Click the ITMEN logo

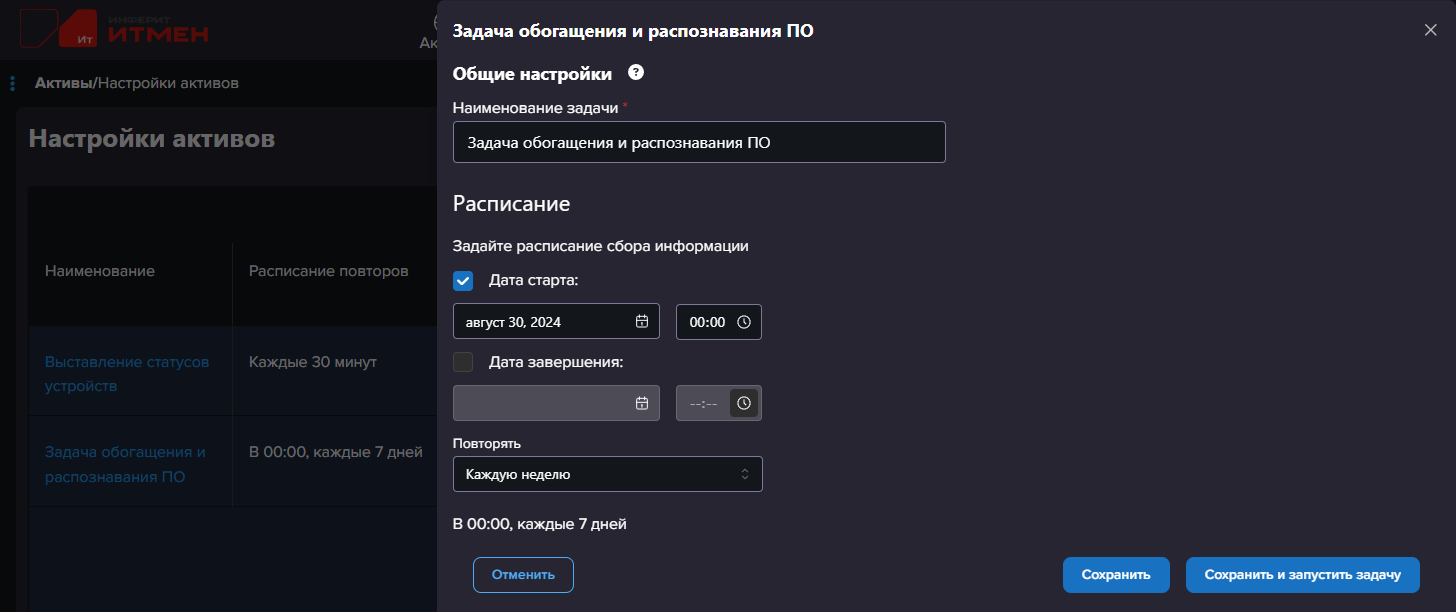(115, 31)
